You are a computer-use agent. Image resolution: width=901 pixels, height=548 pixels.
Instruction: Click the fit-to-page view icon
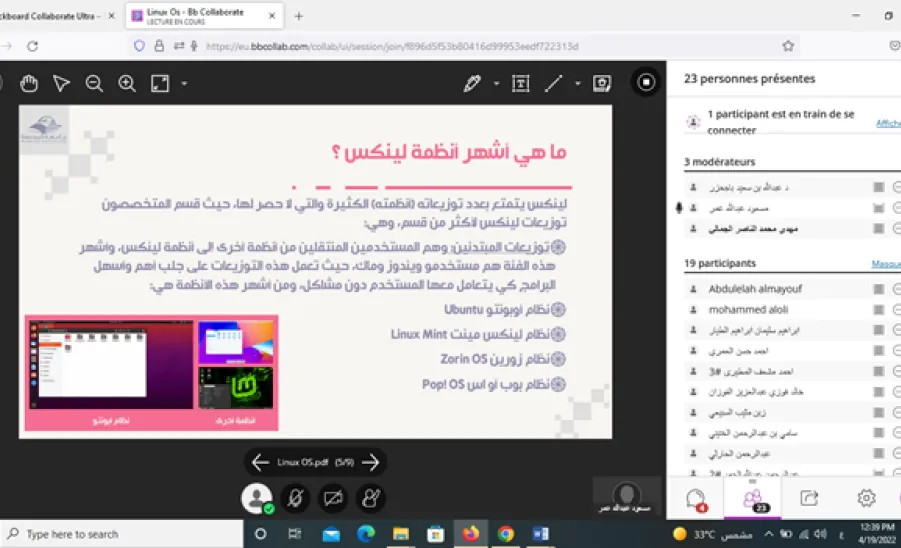pyautogui.click(x=160, y=84)
